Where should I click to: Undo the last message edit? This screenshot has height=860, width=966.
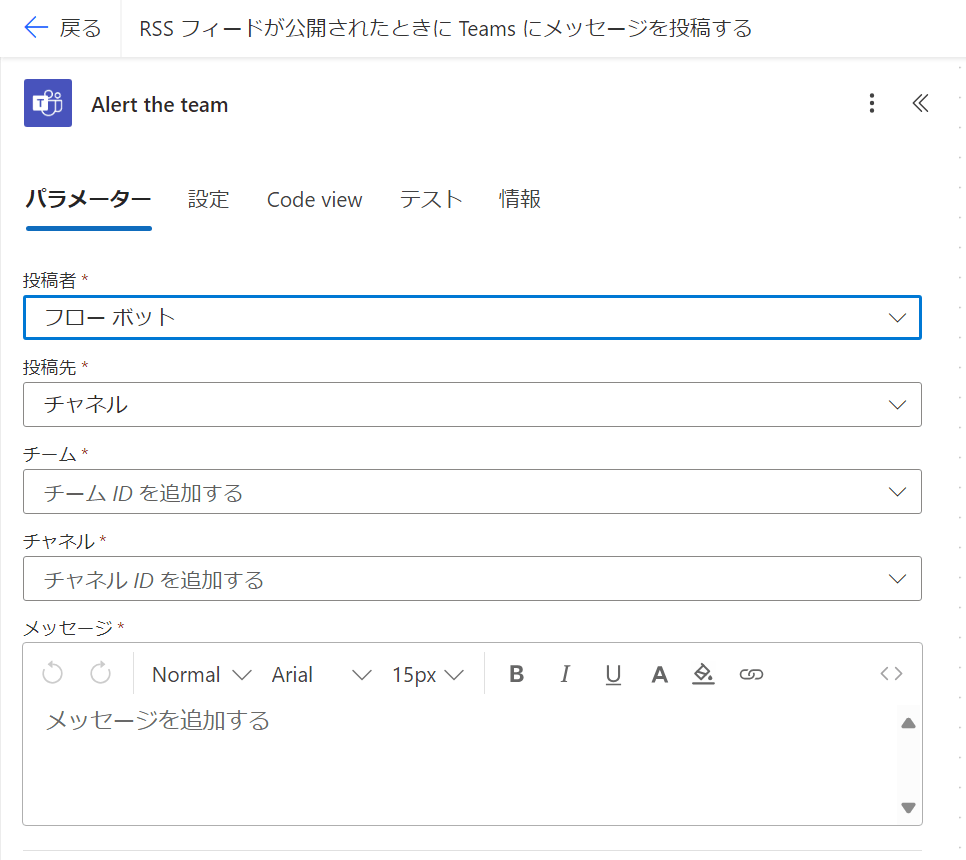coord(52,673)
